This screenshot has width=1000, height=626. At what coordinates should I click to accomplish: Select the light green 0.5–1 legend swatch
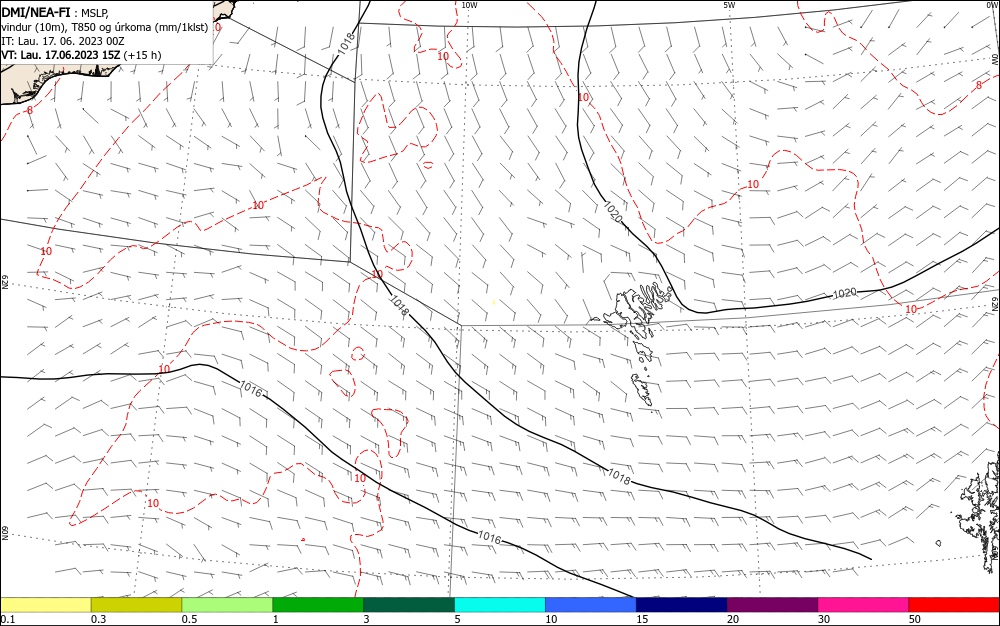227,605
